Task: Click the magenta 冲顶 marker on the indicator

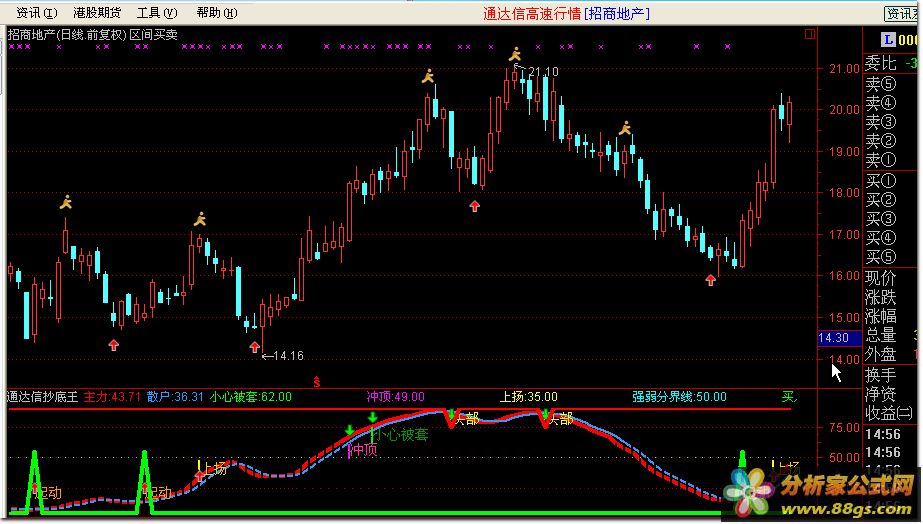Action: point(363,450)
